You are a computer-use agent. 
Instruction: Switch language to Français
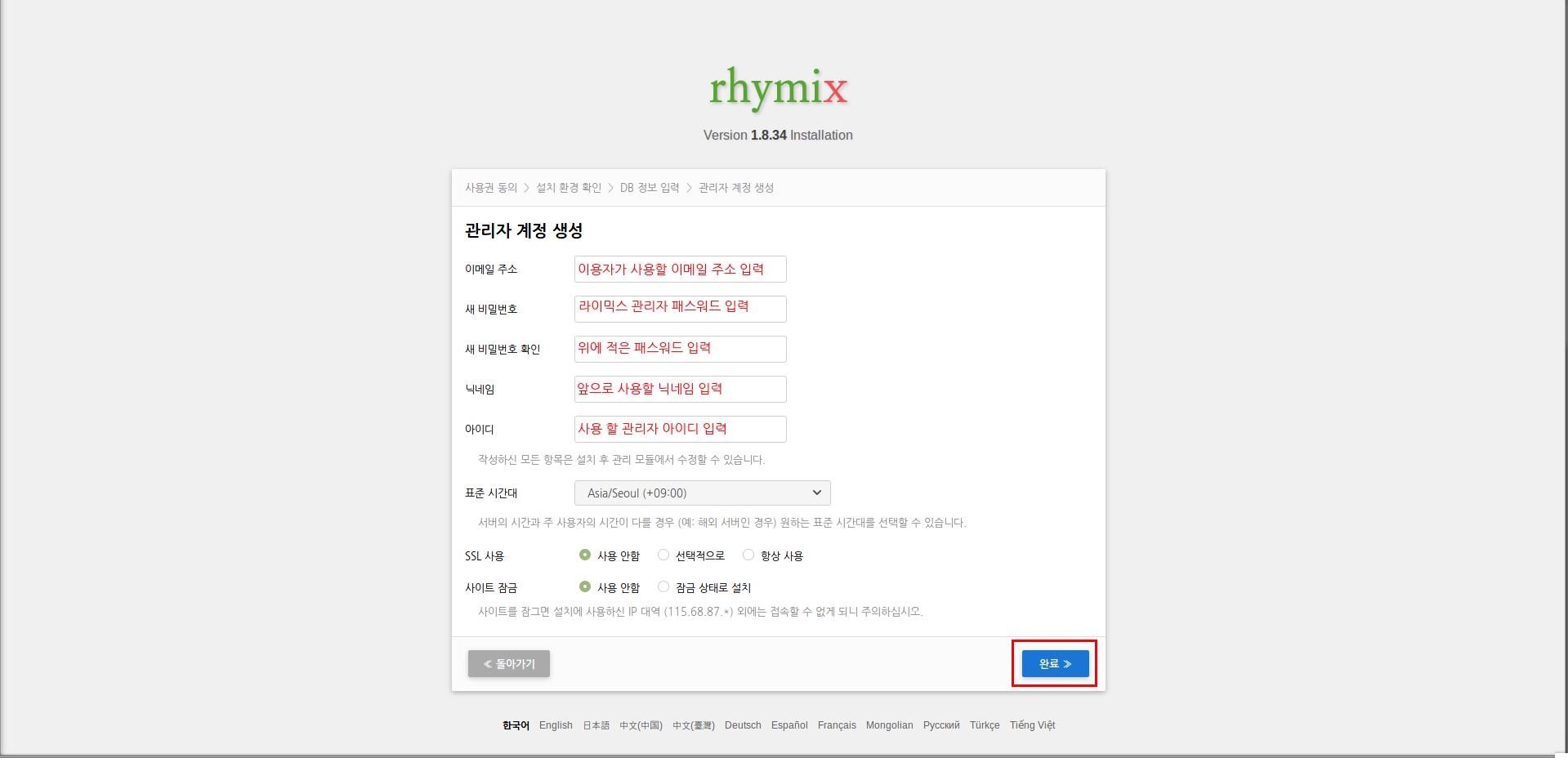(x=837, y=725)
